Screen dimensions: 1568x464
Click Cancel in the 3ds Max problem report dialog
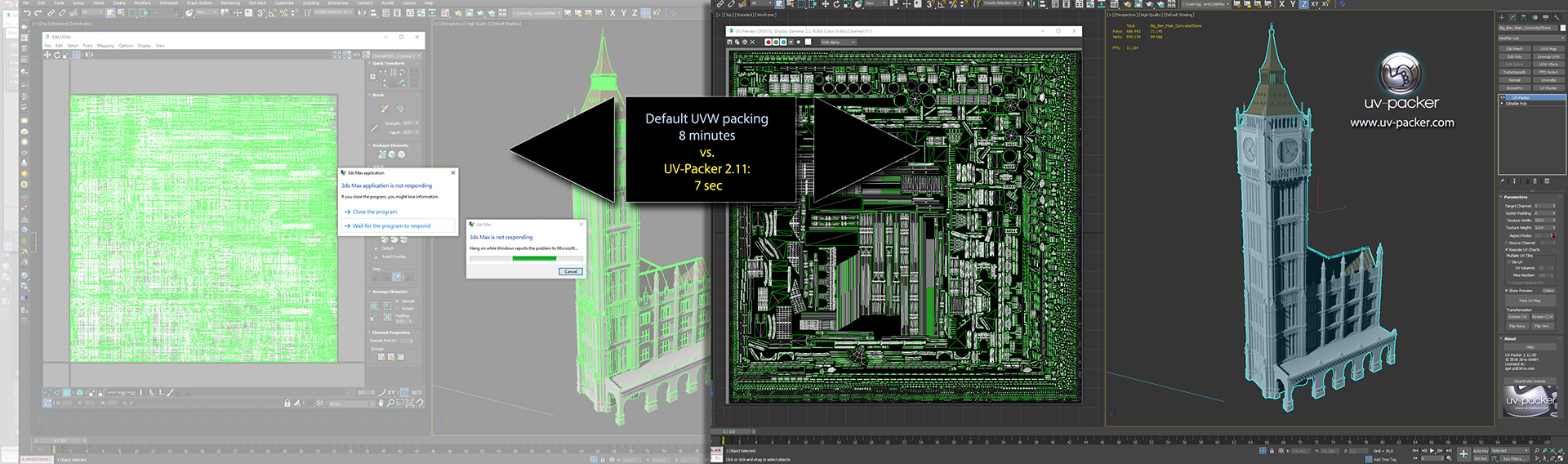(571, 271)
